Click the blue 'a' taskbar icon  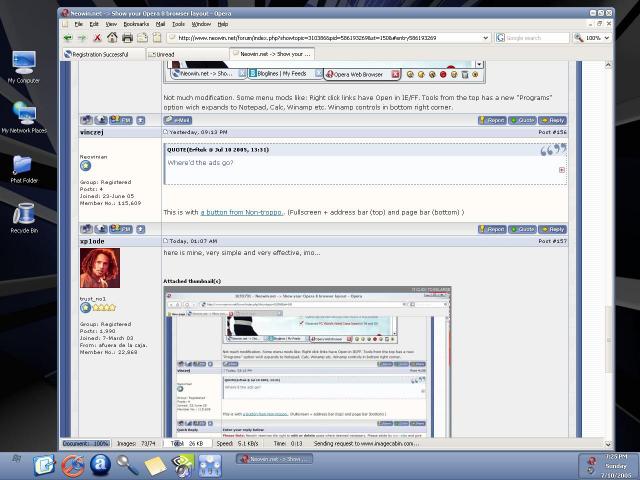[x=100, y=465]
